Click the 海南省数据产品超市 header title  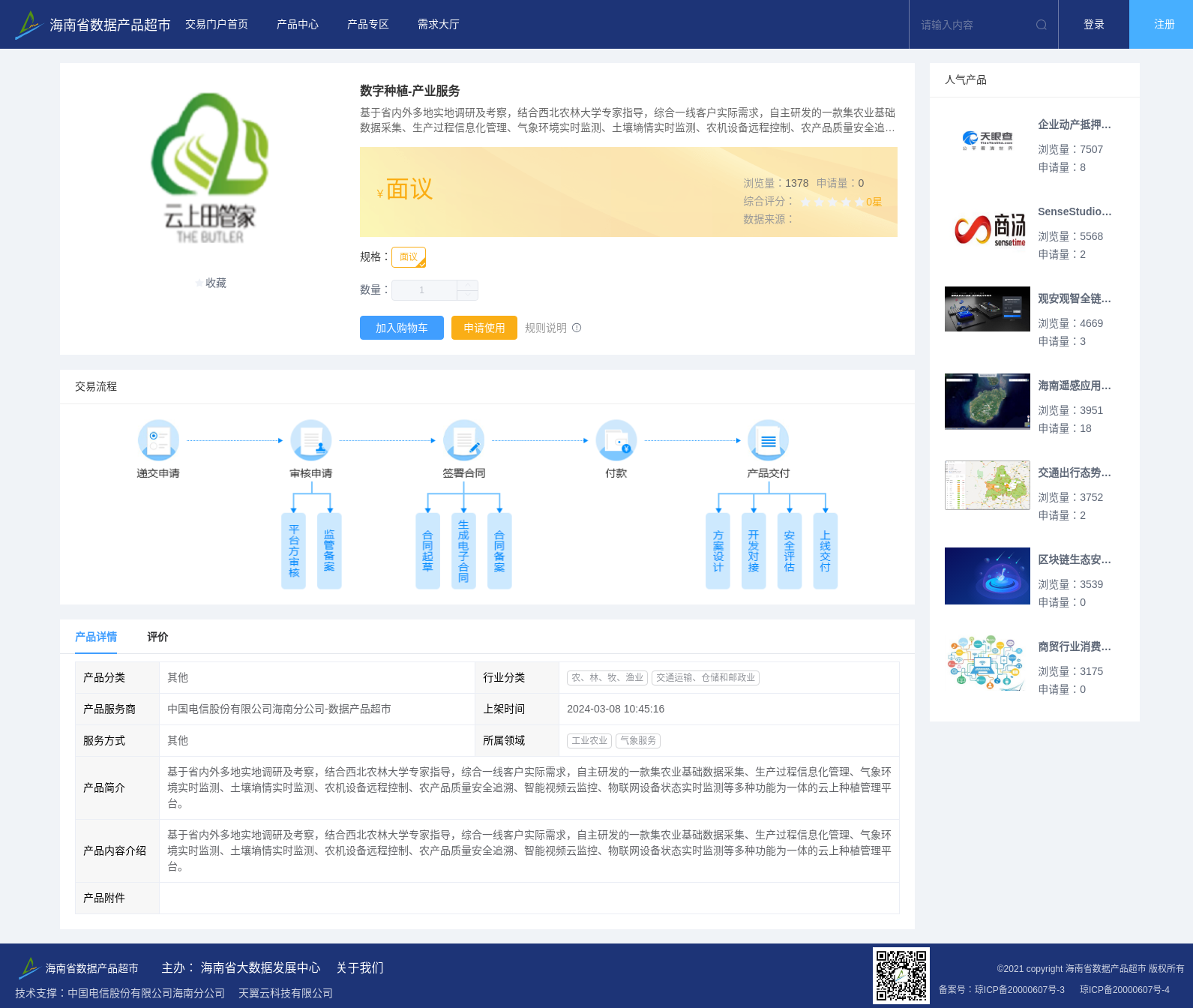tap(110, 25)
